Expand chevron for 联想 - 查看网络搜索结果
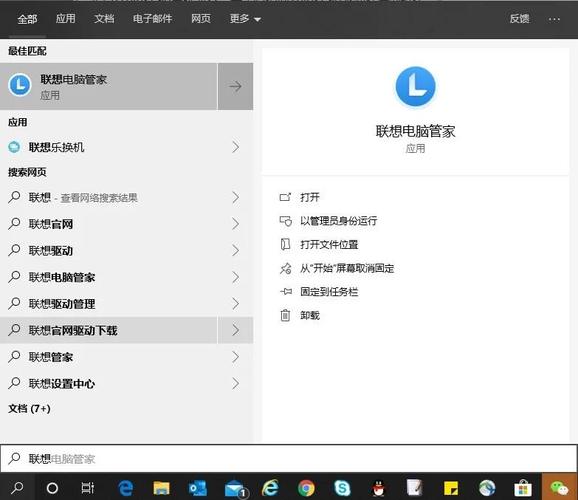The width and height of the screenshot is (578, 500). click(236, 197)
